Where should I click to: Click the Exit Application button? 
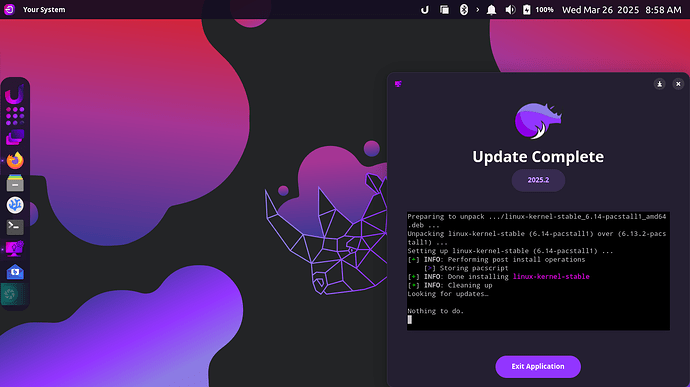click(538, 366)
